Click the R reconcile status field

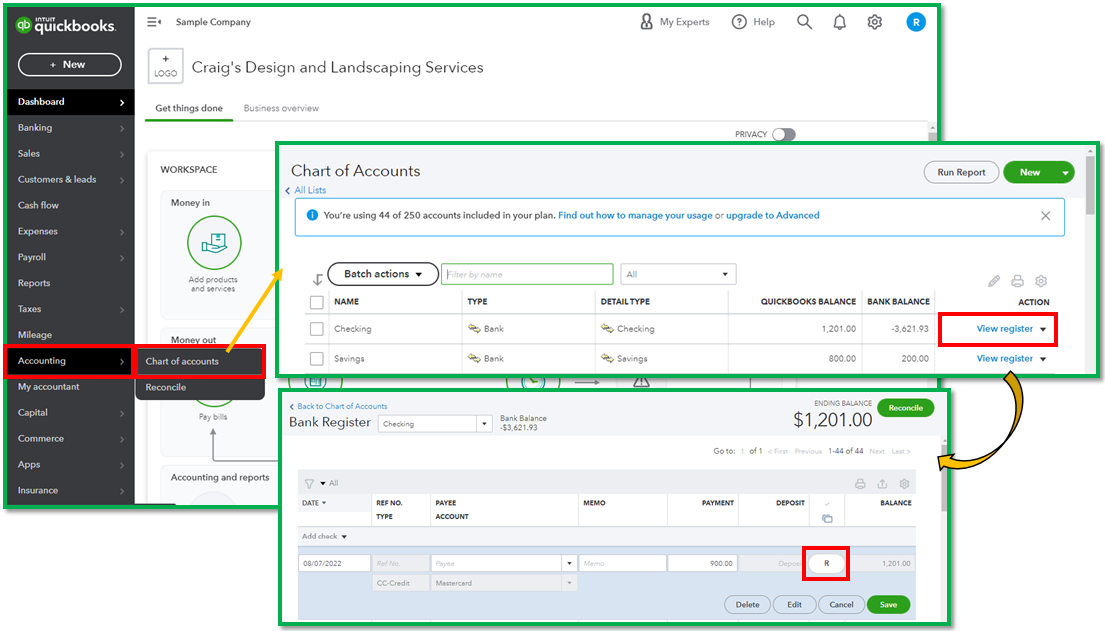826,563
